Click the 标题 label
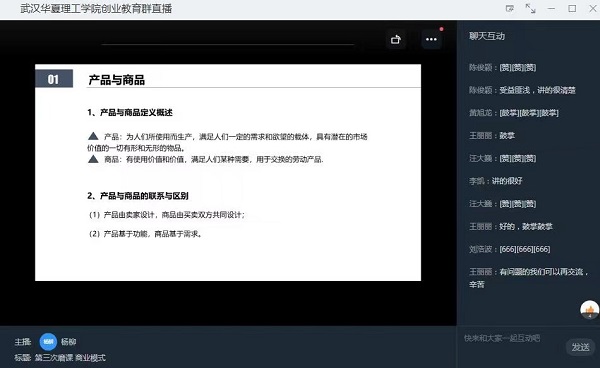Image resolution: width=600 pixels, height=368 pixels. click(x=23, y=358)
